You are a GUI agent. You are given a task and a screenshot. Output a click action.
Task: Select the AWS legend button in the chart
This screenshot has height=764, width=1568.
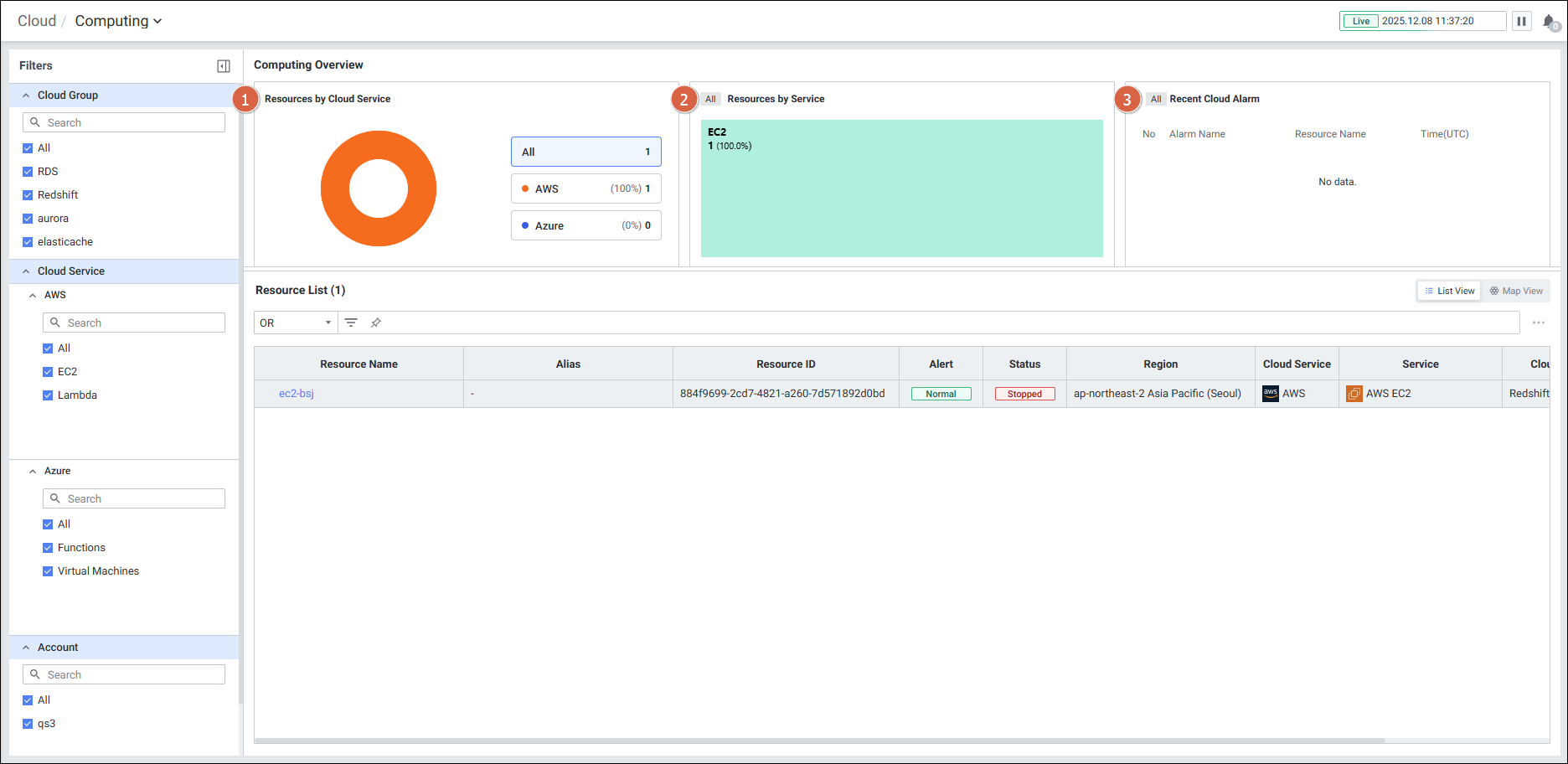click(x=585, y=188)
